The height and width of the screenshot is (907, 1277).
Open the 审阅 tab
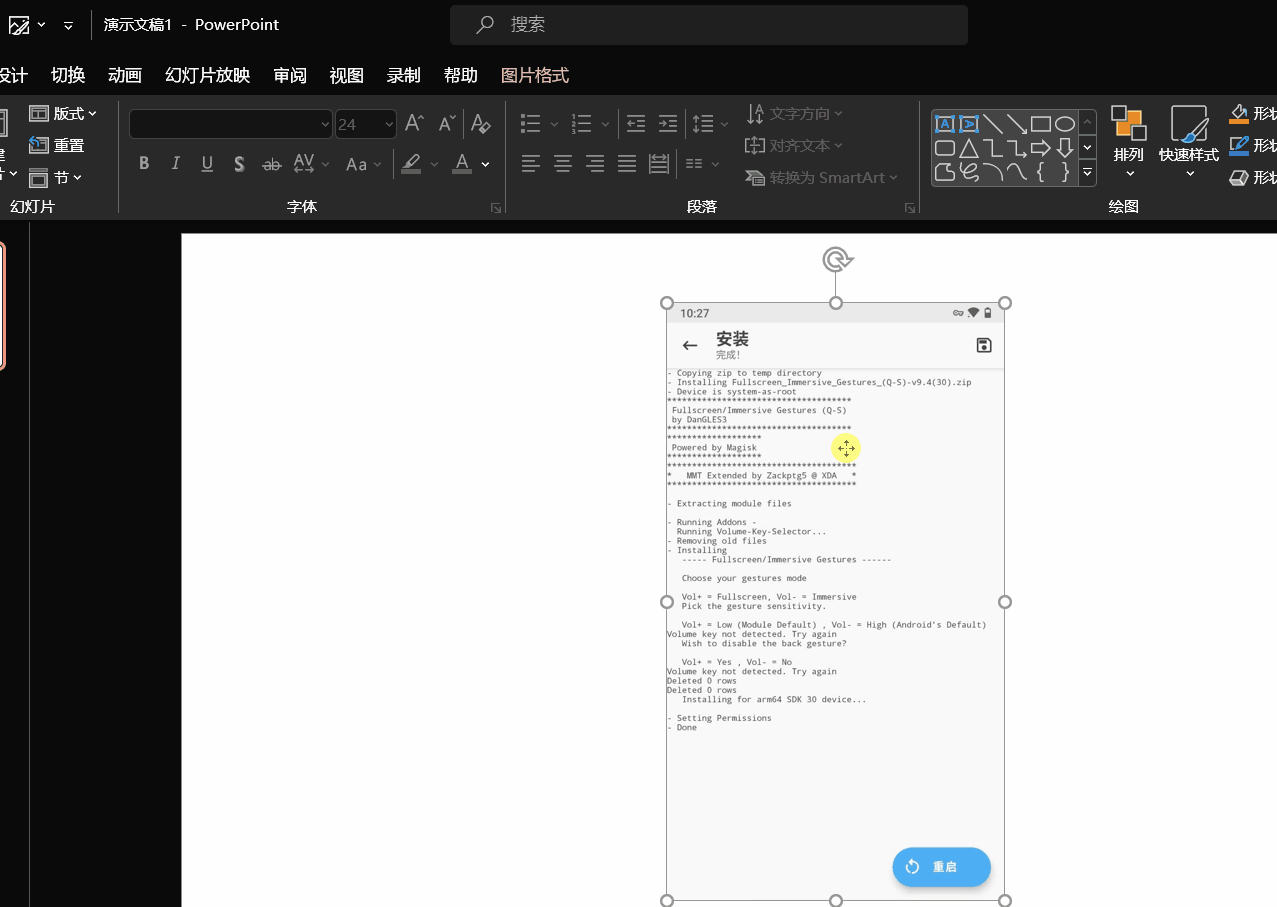pyautogui.click(x=290, y=75)
